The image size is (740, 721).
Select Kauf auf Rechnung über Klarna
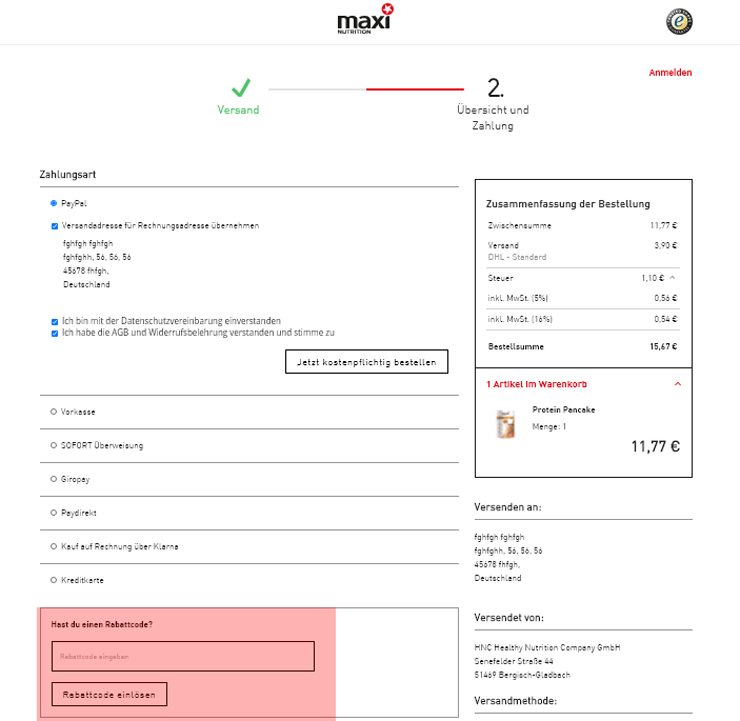(54, 546)
